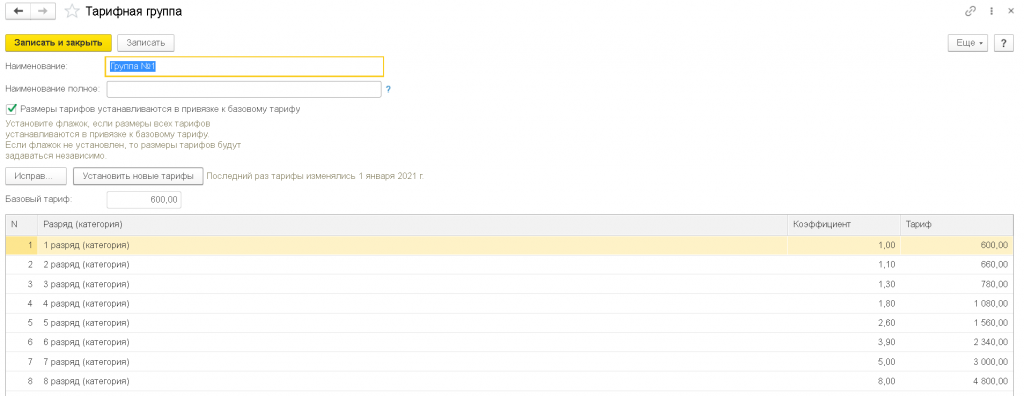Click coefficient cell 1,30
Viewport: 1024px width, 396px height.
pos(844,284)
